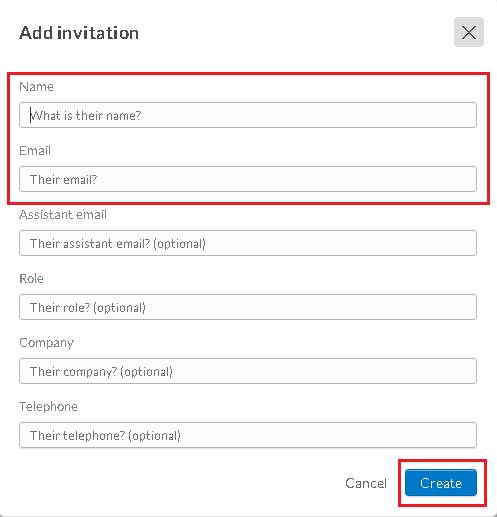Image resolution: width=497 pixels, height=517 pixels.
Task: Click the Create button
Action: [441, 483]
